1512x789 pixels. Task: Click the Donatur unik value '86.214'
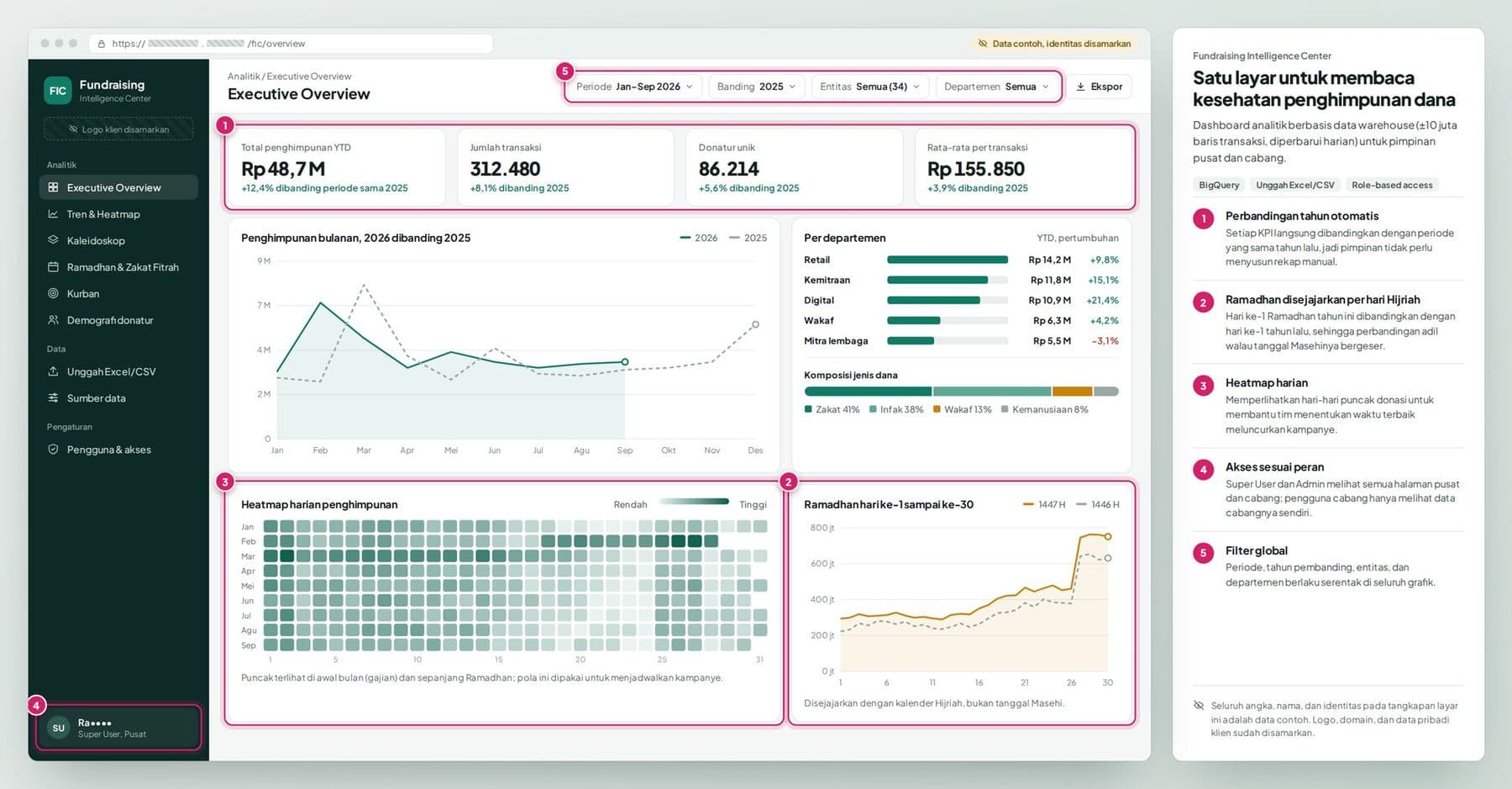tap(728, 169)
